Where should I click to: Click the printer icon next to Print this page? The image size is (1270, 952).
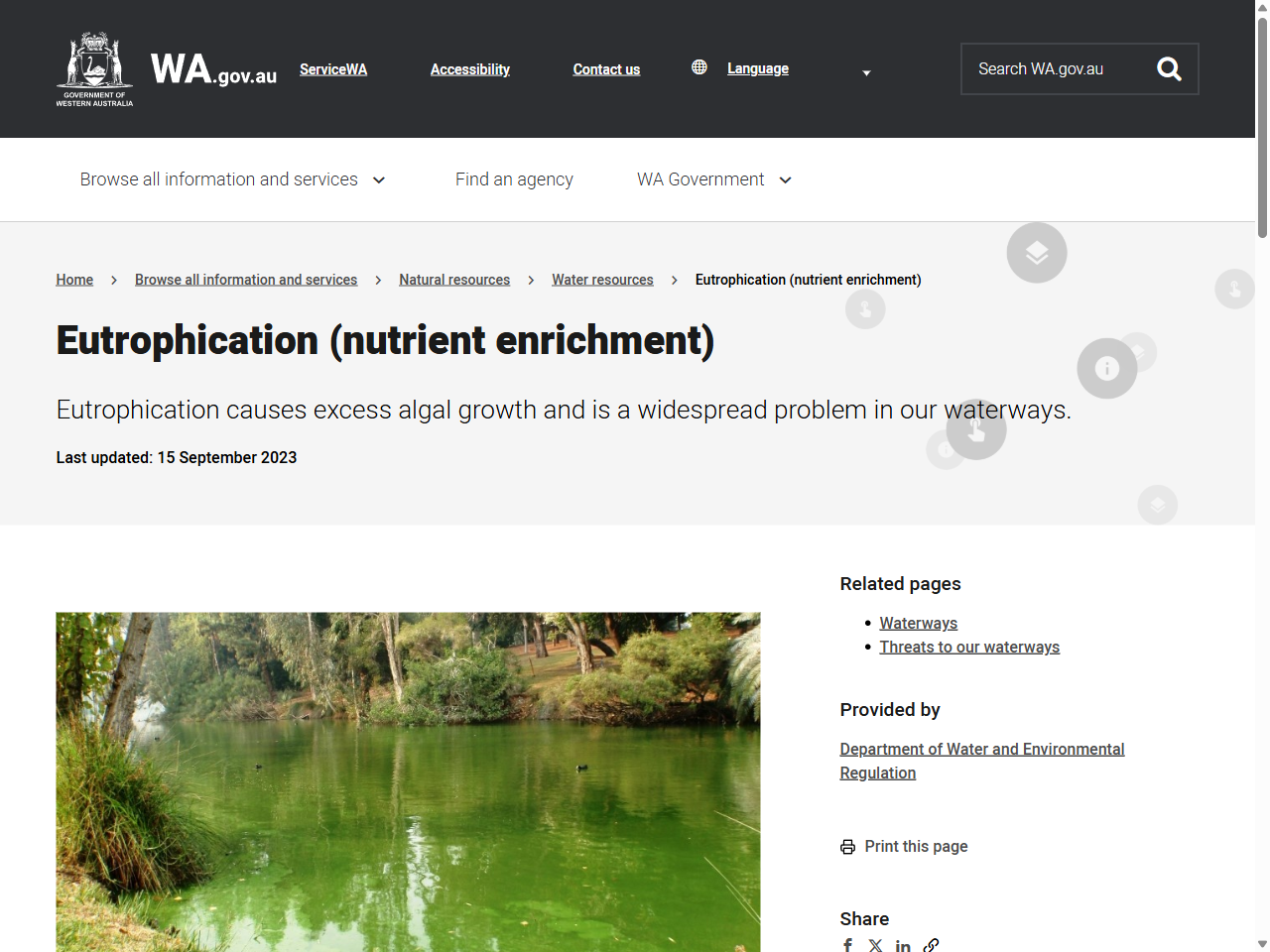point(847,846)
